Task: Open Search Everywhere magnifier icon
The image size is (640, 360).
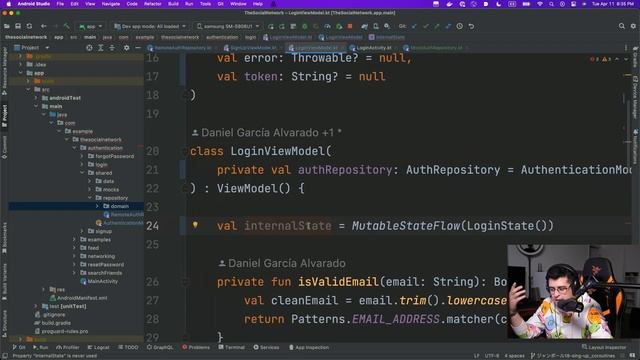Action: (621, 26)
